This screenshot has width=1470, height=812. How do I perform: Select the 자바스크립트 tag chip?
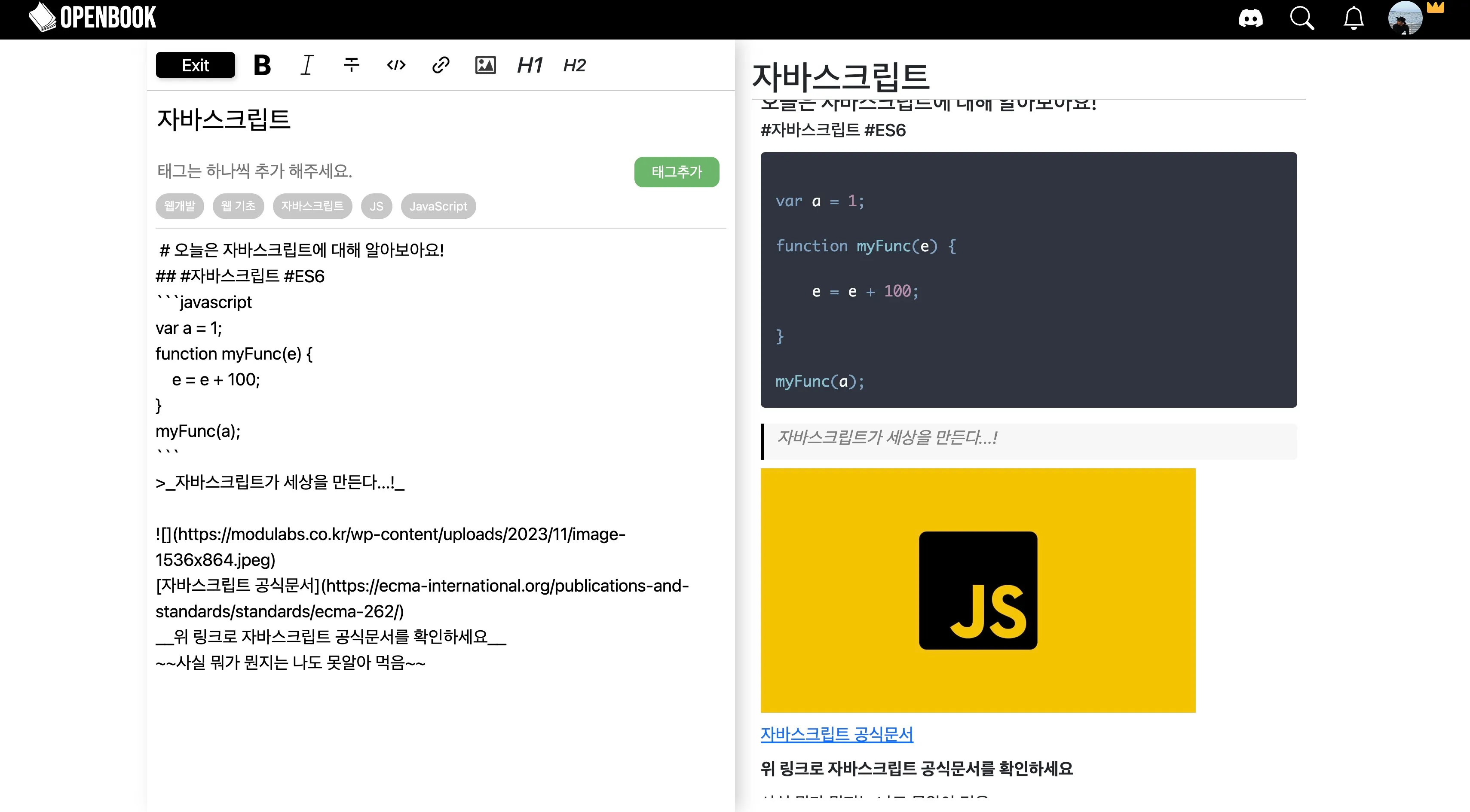[312, 206]
